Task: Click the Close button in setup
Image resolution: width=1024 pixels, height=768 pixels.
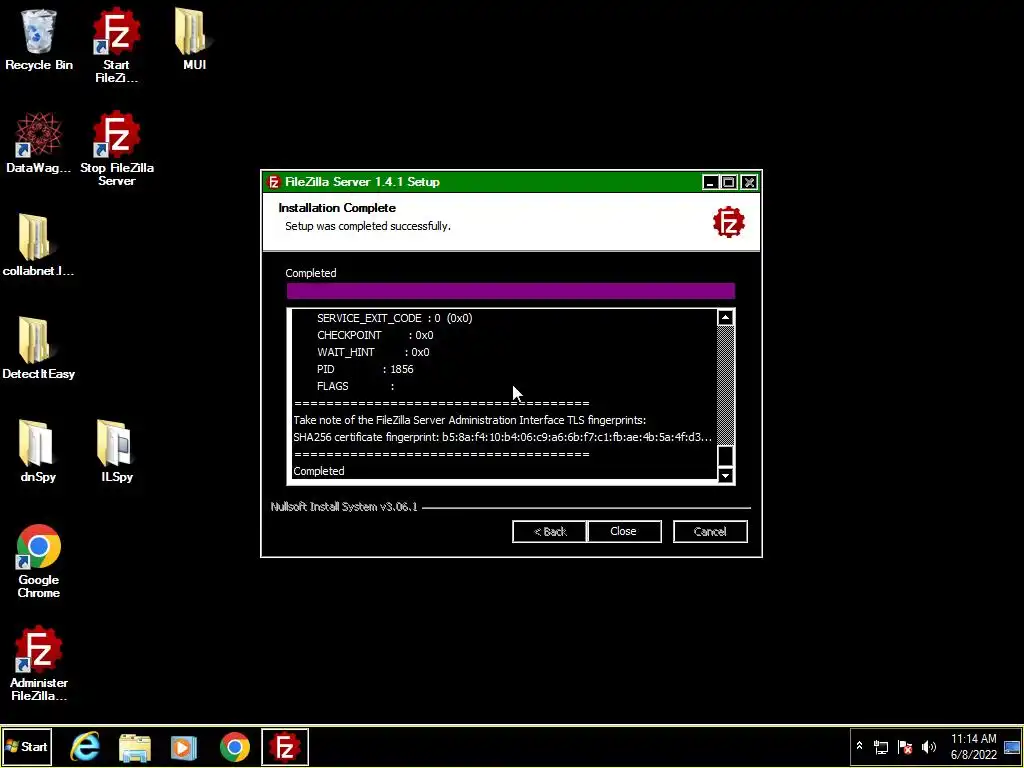Action: [624, 532]
